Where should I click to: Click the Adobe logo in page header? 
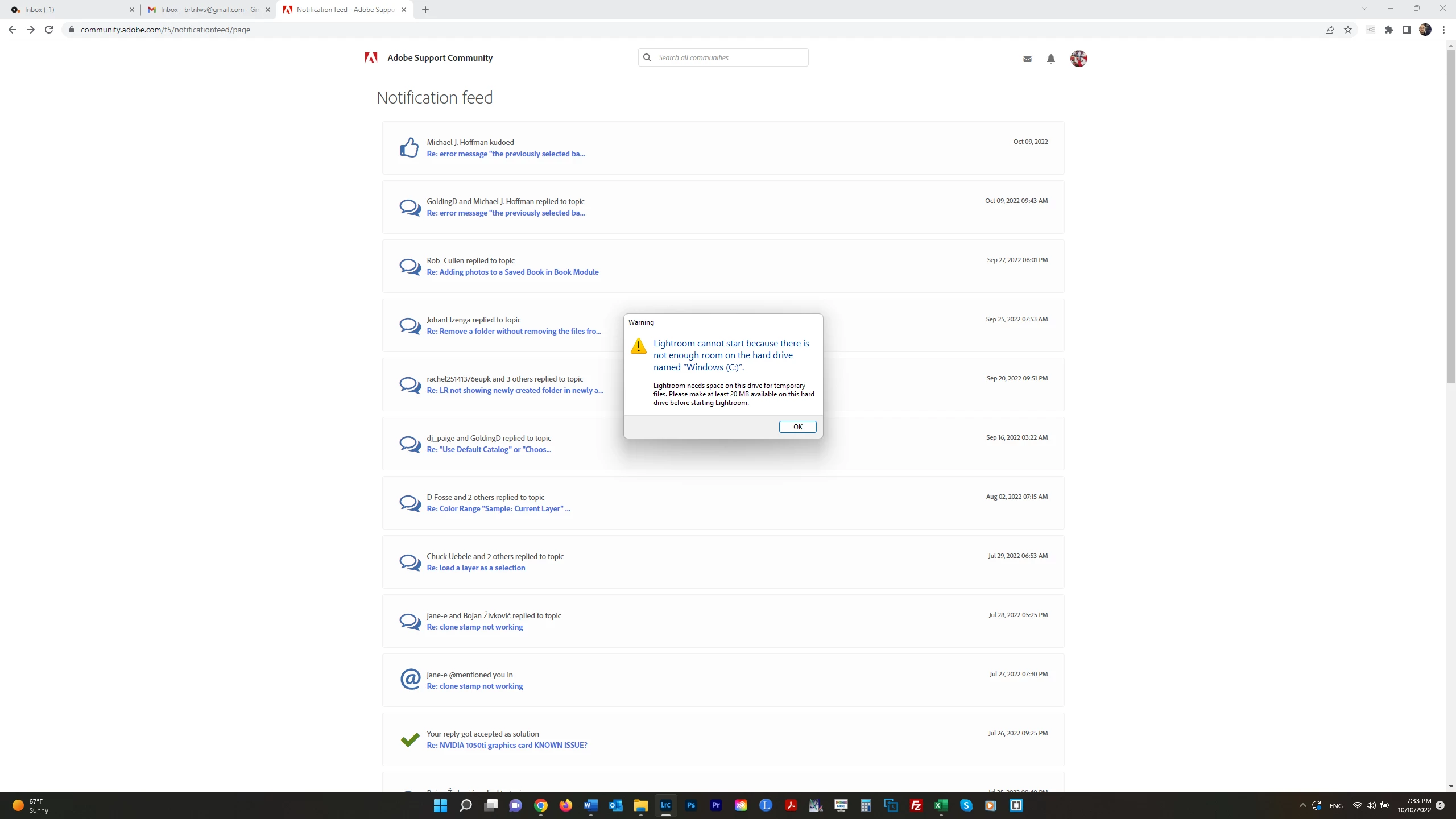[x=371, y=57]
